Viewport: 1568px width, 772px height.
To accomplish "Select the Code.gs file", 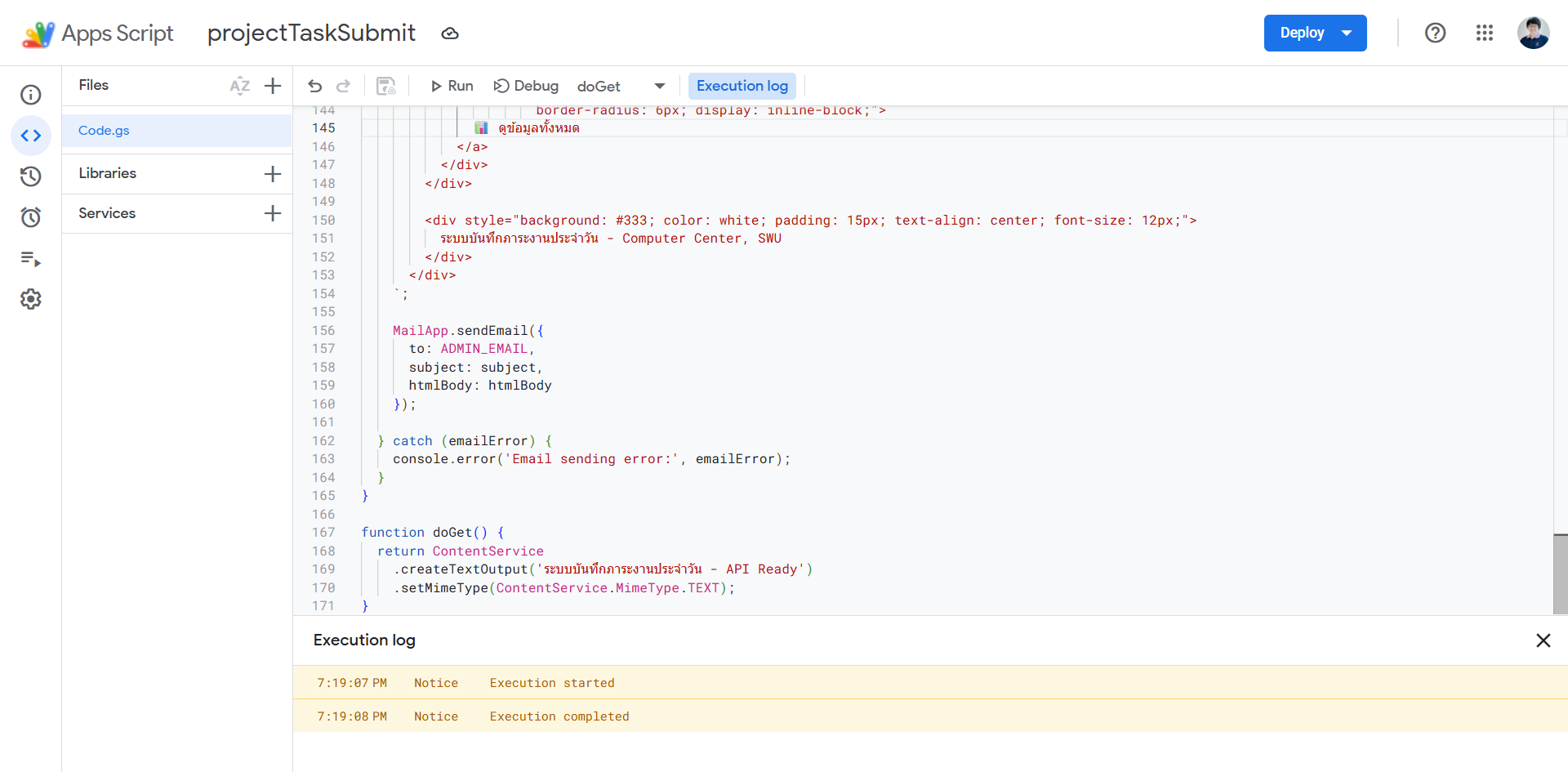I will (x=176, y=131).
